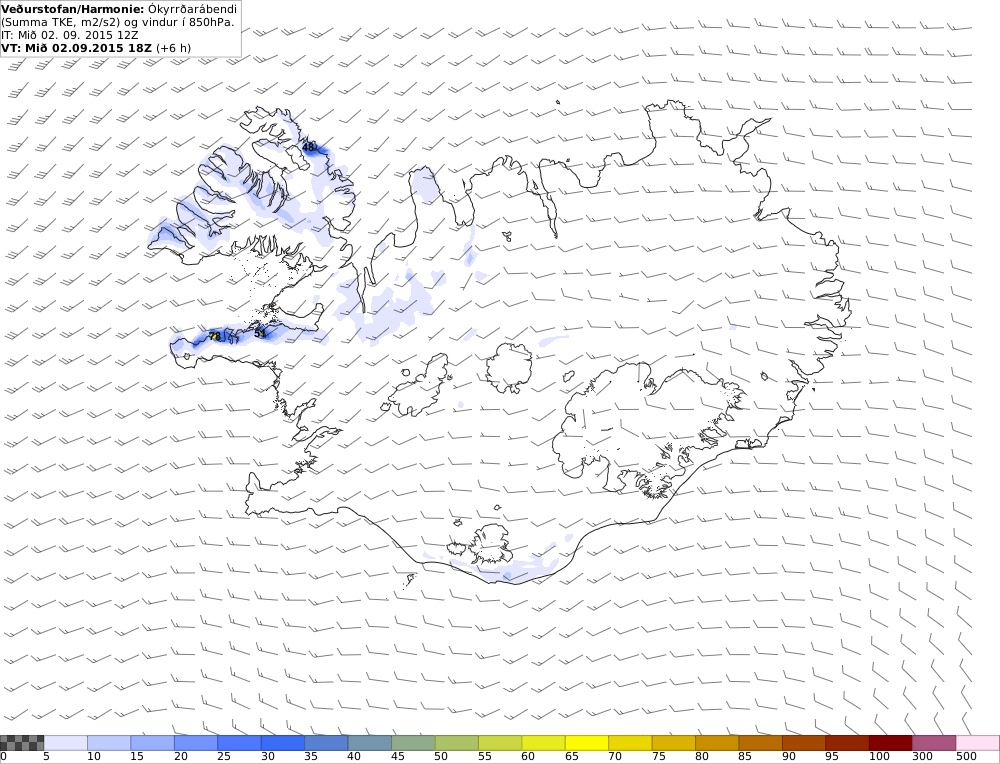Click the '25' legend tick label
Screen dimensions: 1000x764
coord(224,756)
